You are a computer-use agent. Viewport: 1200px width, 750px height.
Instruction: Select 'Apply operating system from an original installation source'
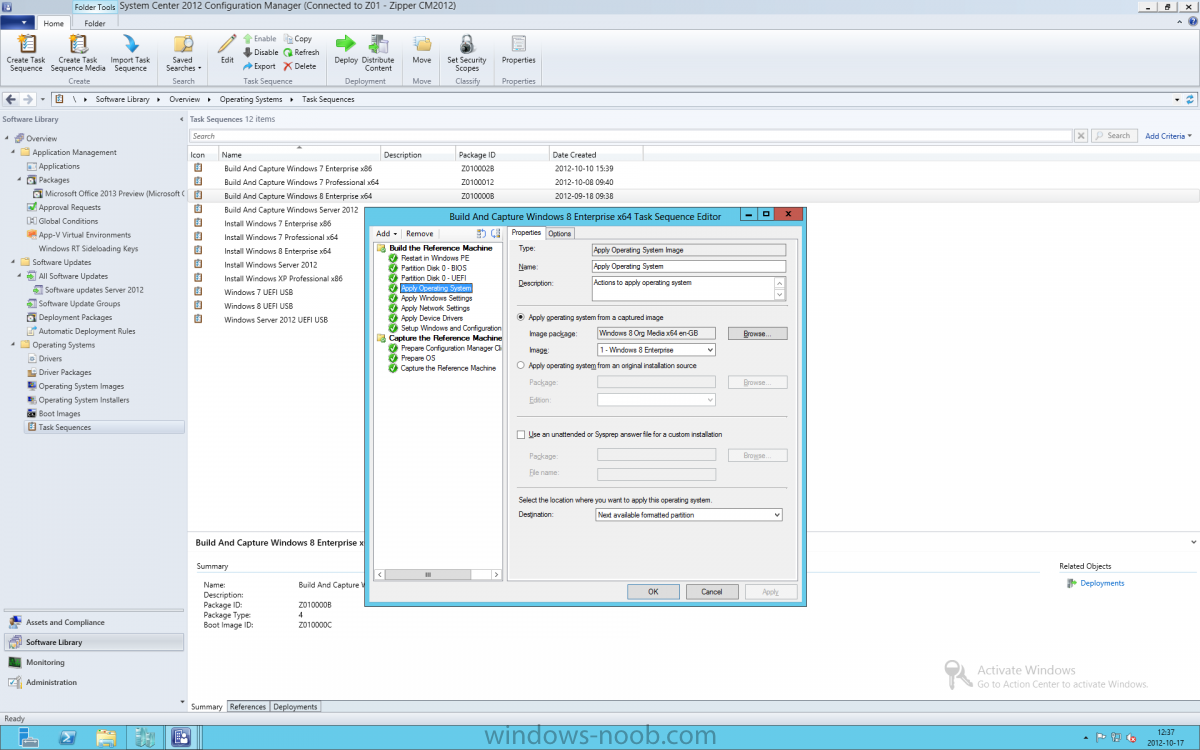tap(521, 366)
